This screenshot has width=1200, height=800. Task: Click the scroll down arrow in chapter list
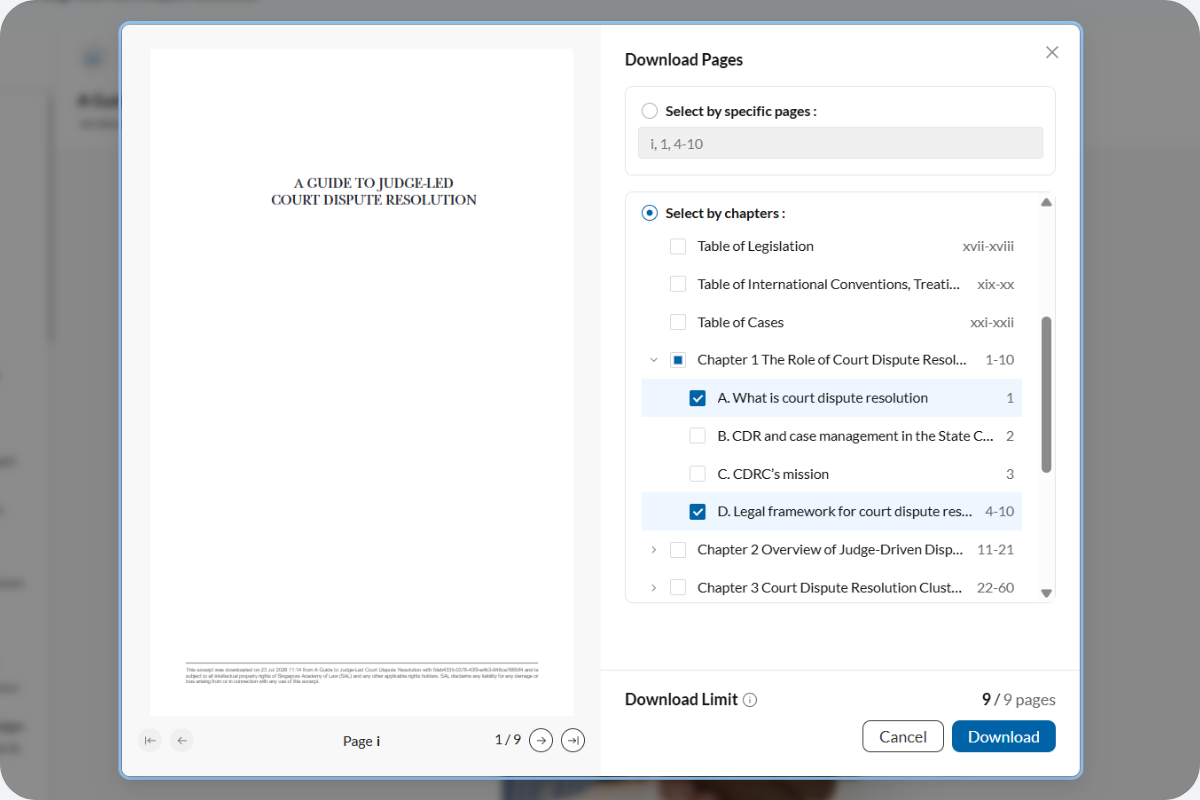1046,593
